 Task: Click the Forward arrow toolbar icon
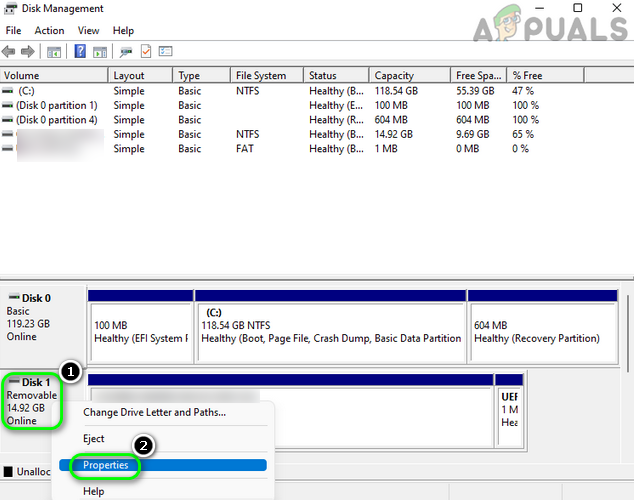point(27,52)
